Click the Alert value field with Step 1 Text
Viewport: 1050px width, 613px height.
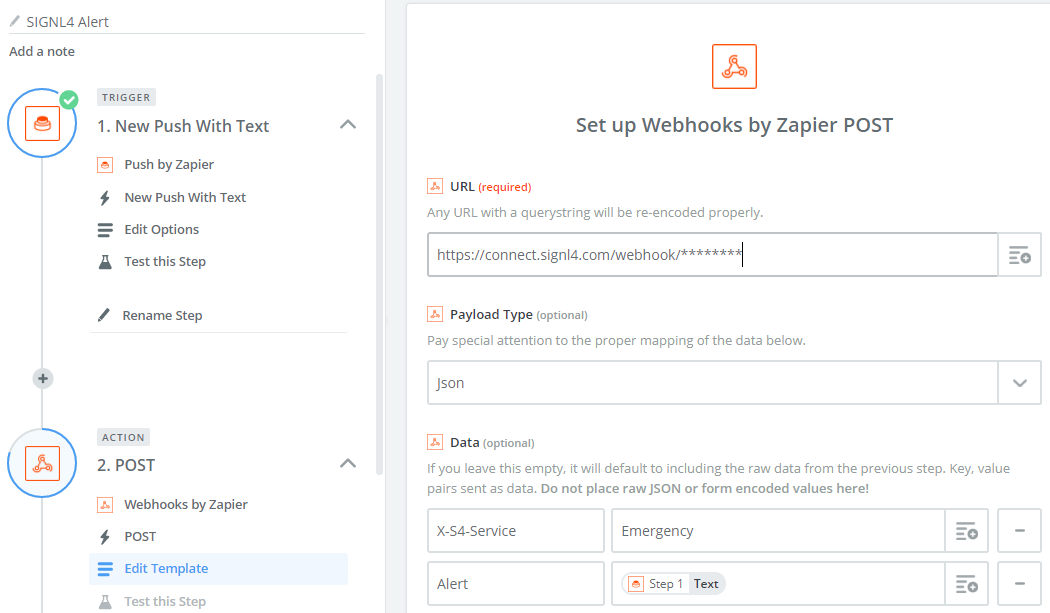click(x=778, y=584)
